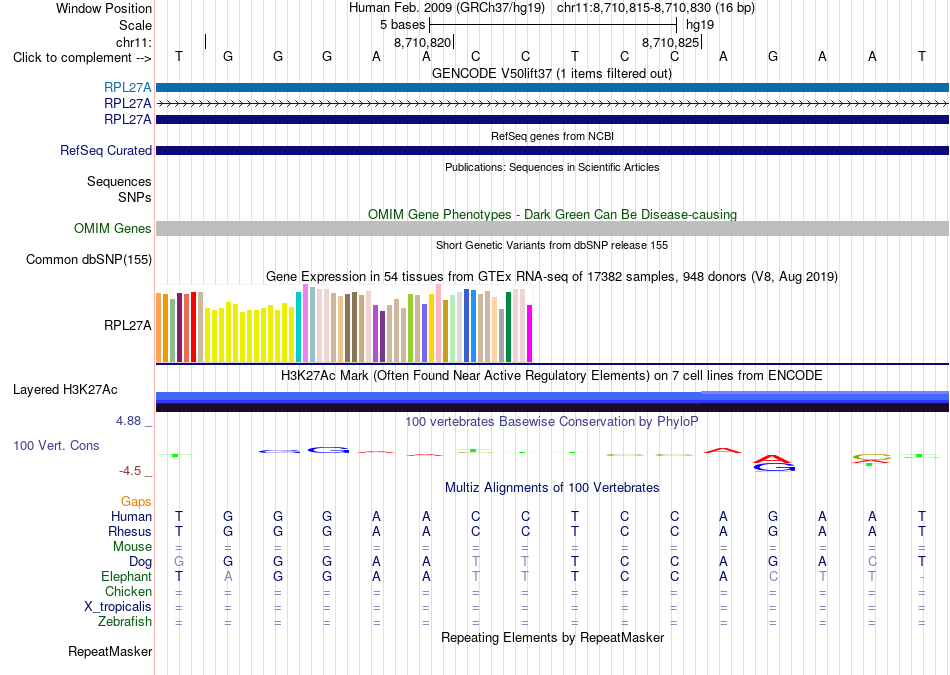Select the Chicken alignment row label
The height and width of the screenshot is (675, 950).
[128, 591]
